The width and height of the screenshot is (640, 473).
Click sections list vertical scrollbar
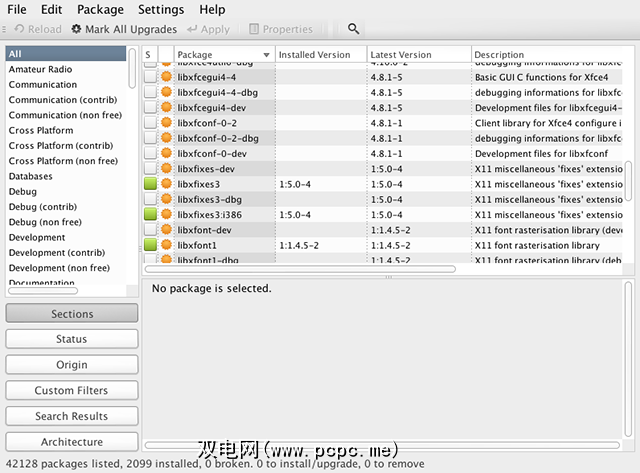coord(132,68)
